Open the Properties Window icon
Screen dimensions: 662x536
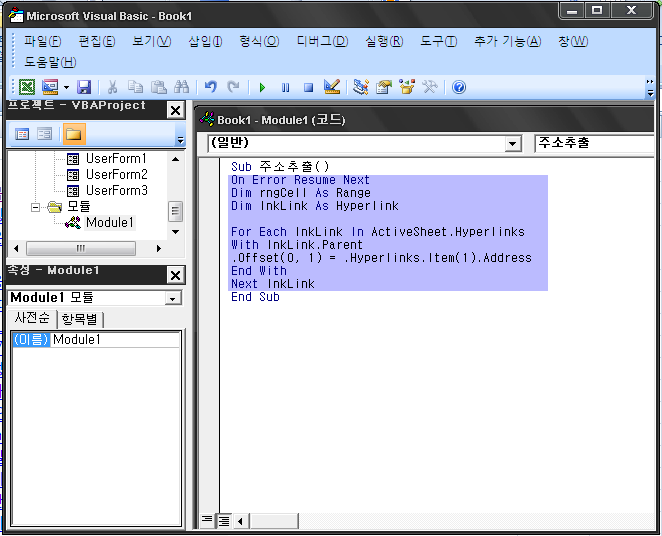(x=384, y=87)
